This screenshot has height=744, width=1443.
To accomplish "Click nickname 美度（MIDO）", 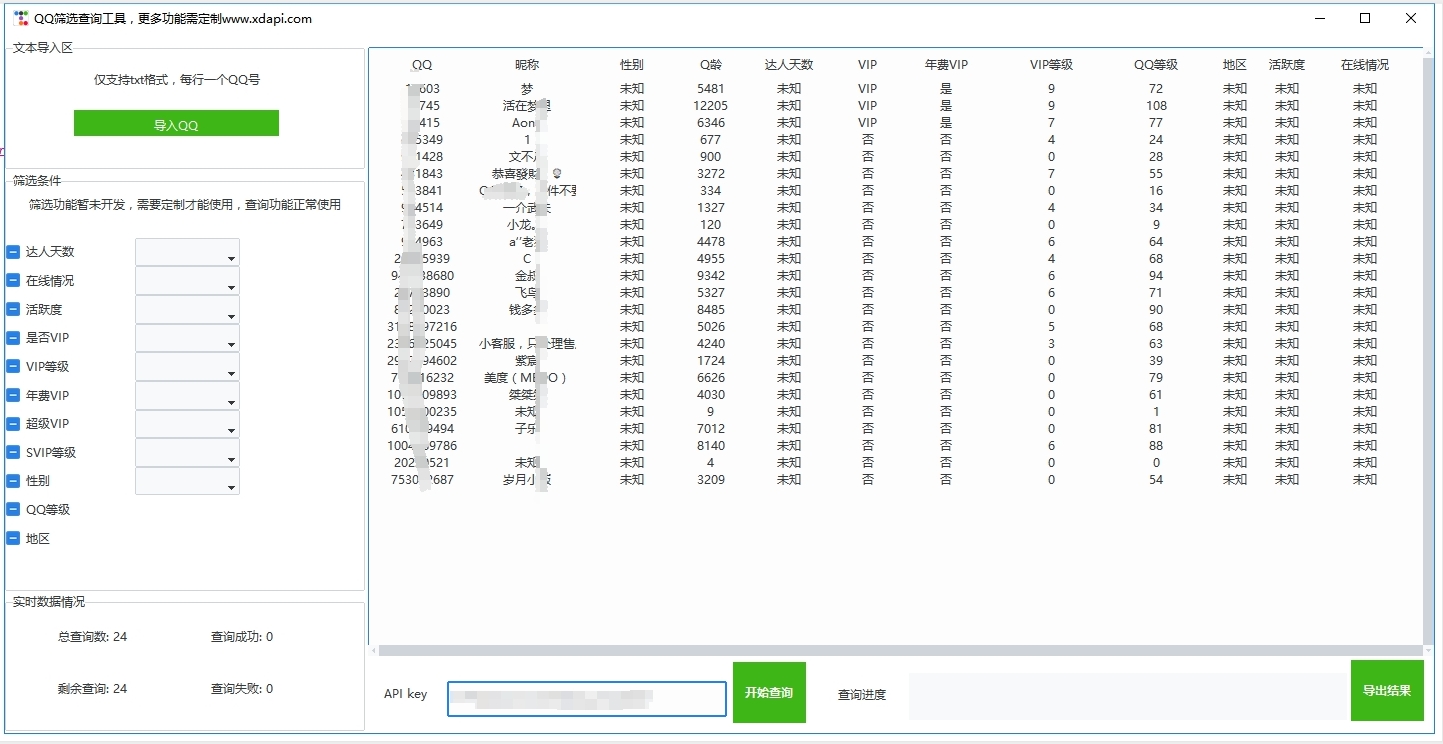I will pos(527,377).
